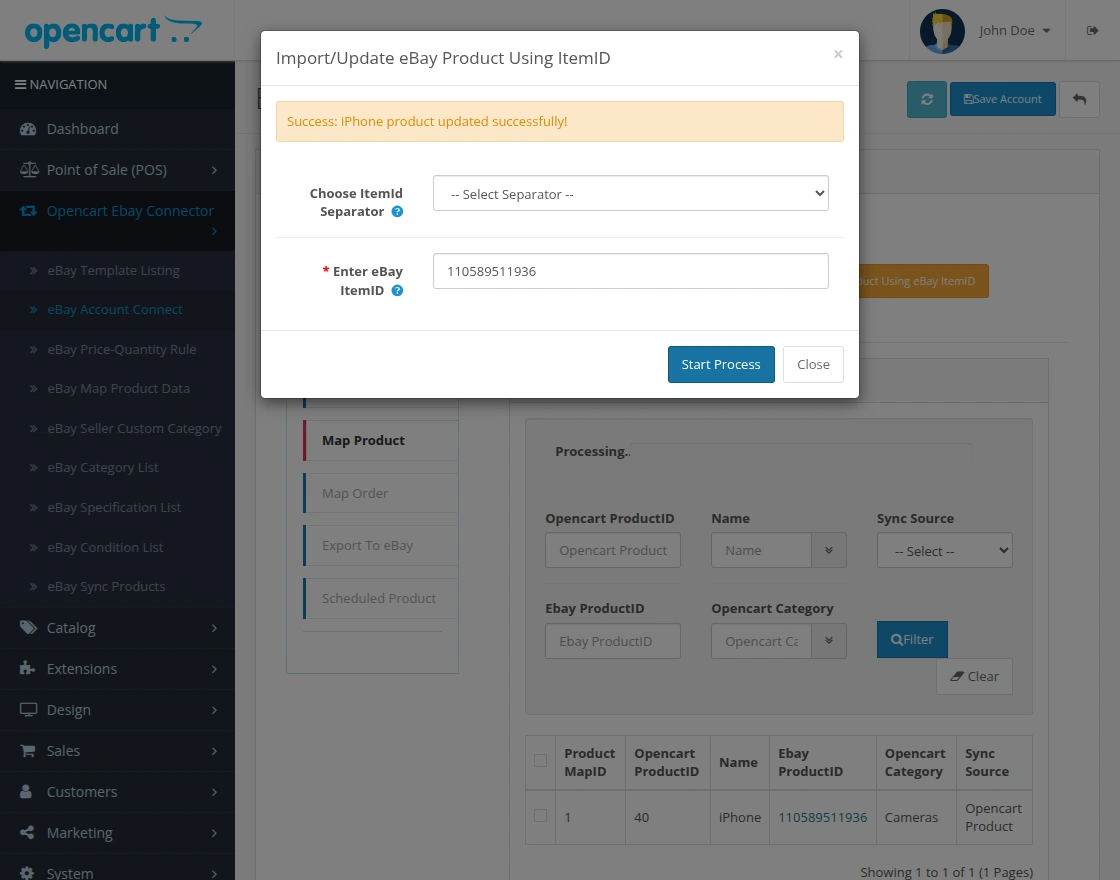This screenshot has width=1120, height=880.
Task: Open the Sync Source select dropdown
Action: (944, 551)
